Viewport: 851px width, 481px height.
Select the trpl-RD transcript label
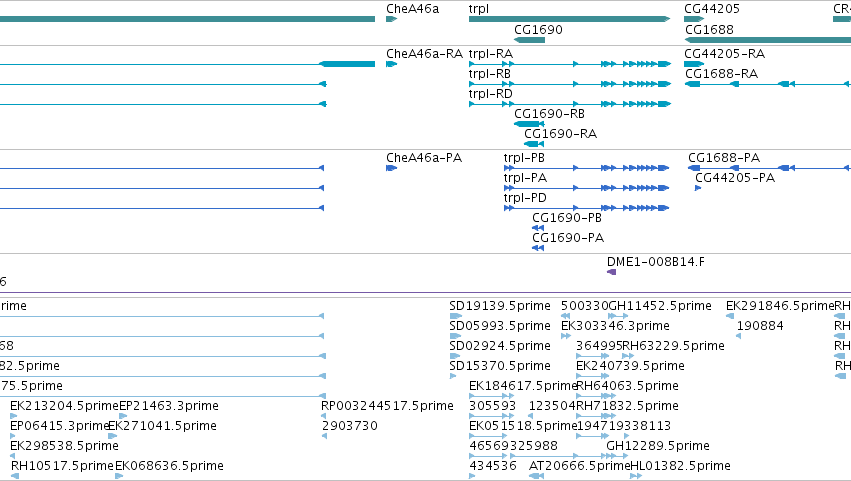pos(491,94)
